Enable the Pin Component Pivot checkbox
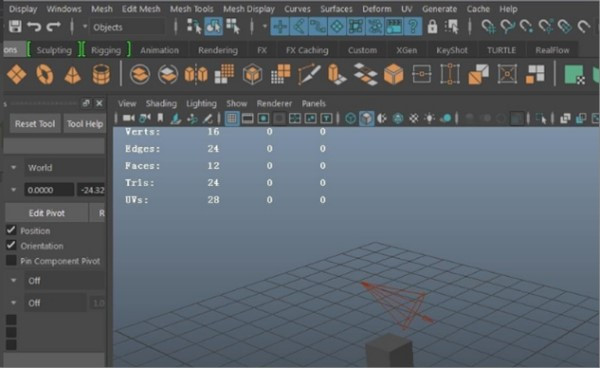This screenshot has height=368, width=600. (x=11, y=261)
